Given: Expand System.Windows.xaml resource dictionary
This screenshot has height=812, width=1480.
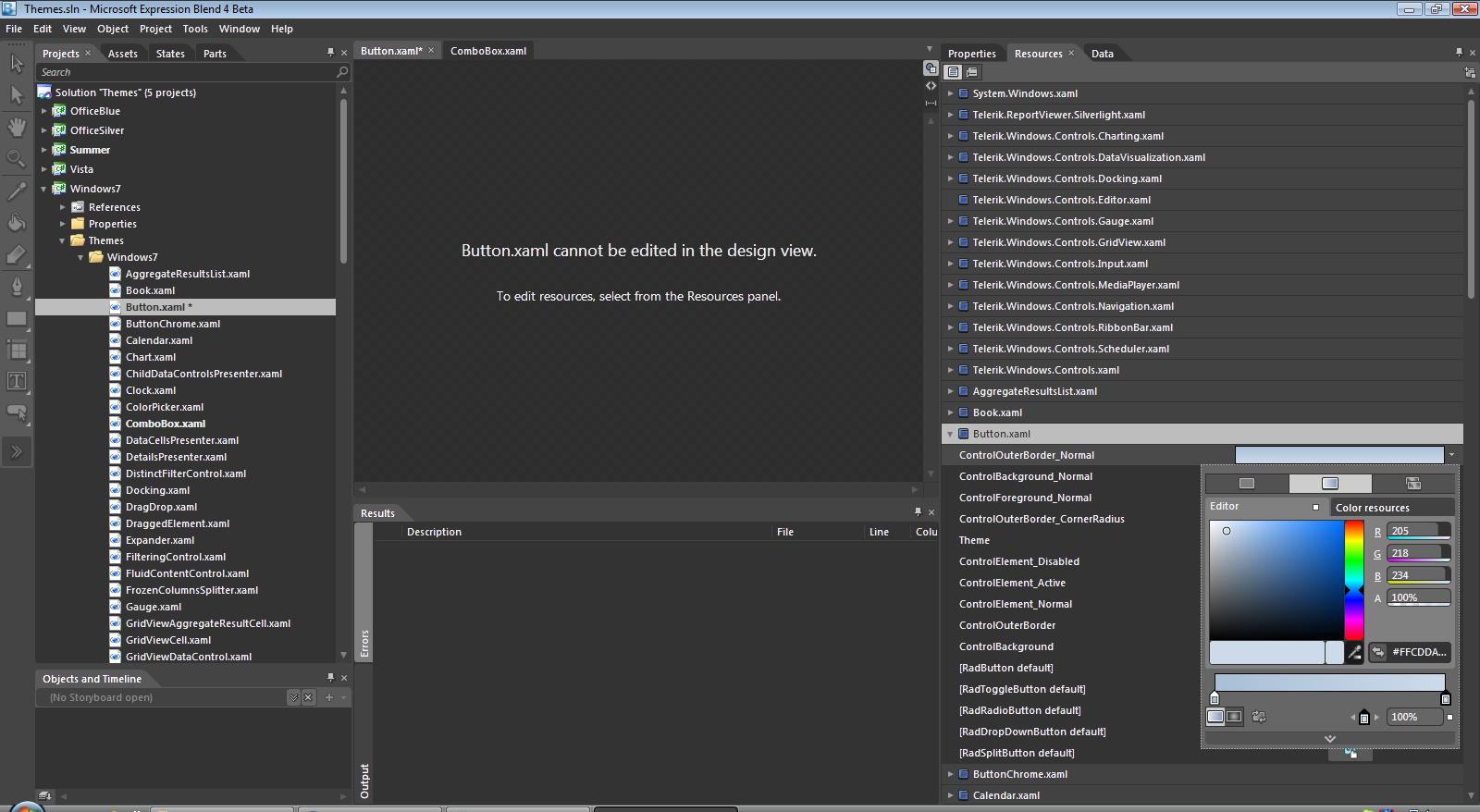Looking at the screenshot, I should click(950, 93).
